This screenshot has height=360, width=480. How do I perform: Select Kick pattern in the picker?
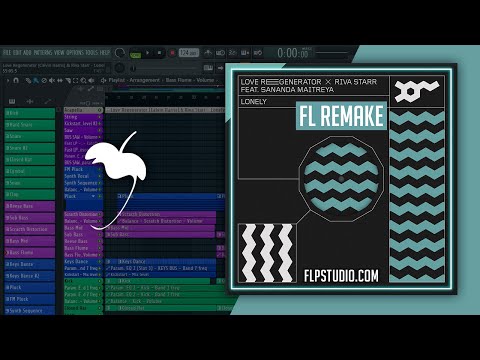(30, 113)
